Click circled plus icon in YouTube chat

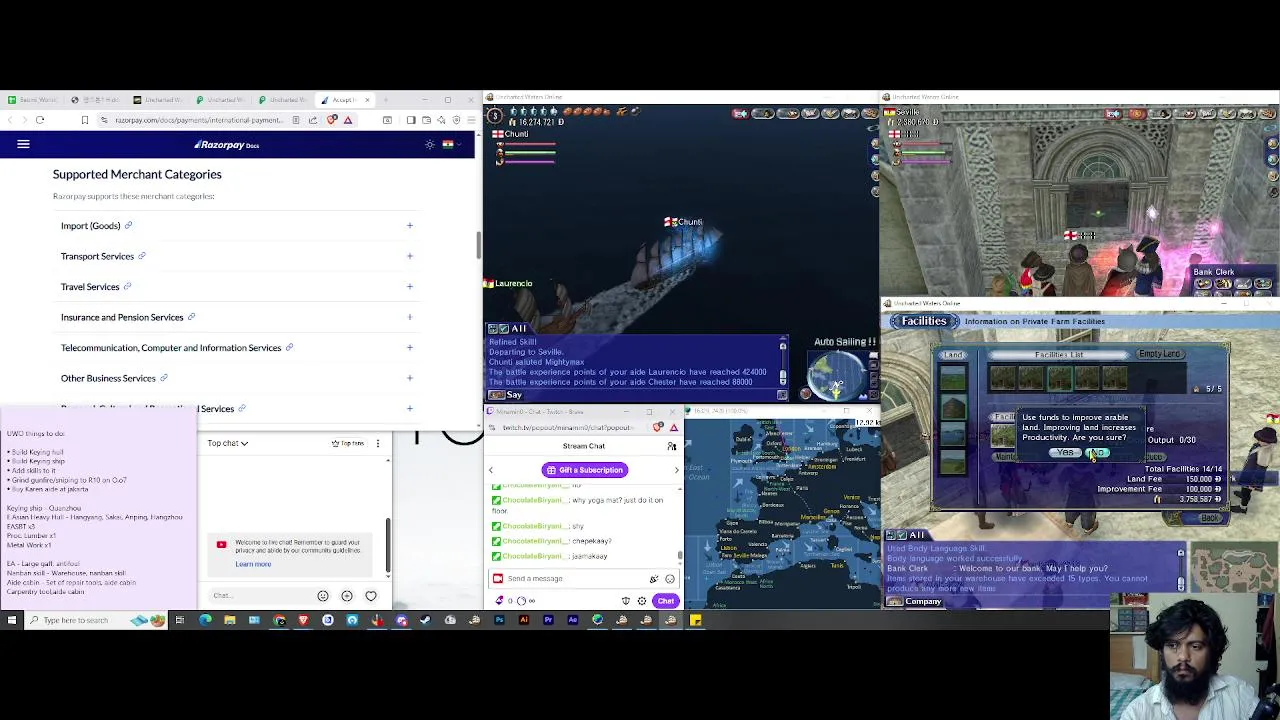(347, 596)
